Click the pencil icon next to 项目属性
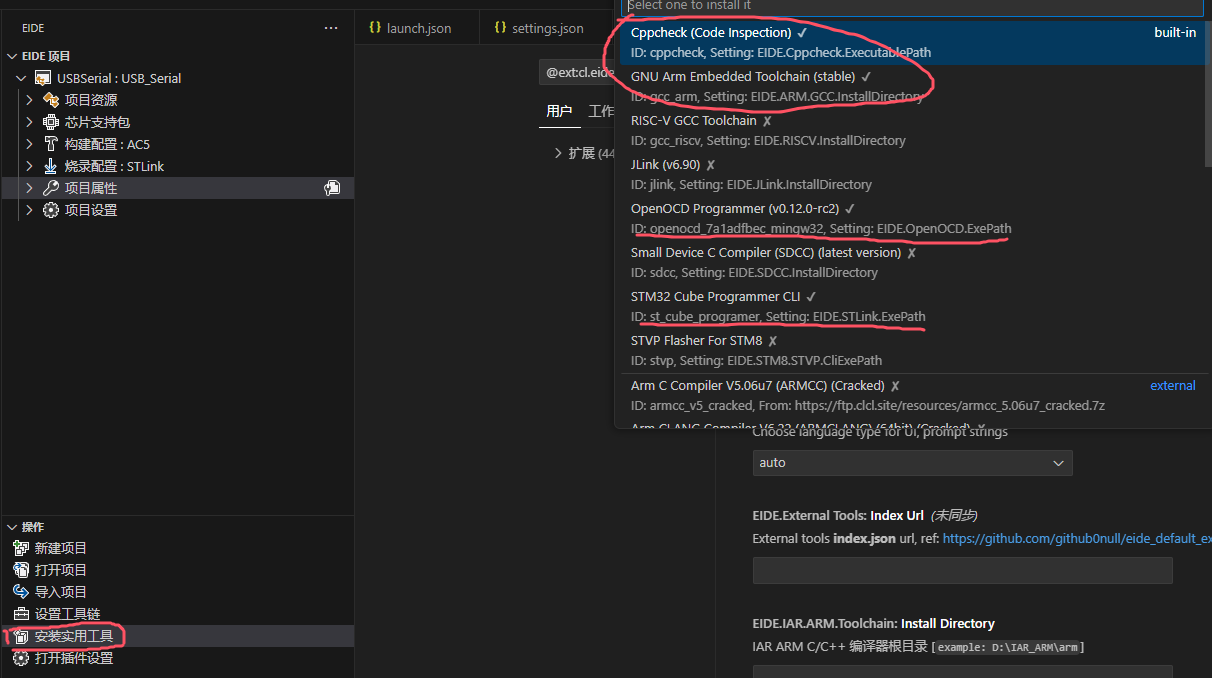The height and width of the screenshot is (678, 1212). tap(332, 187)
